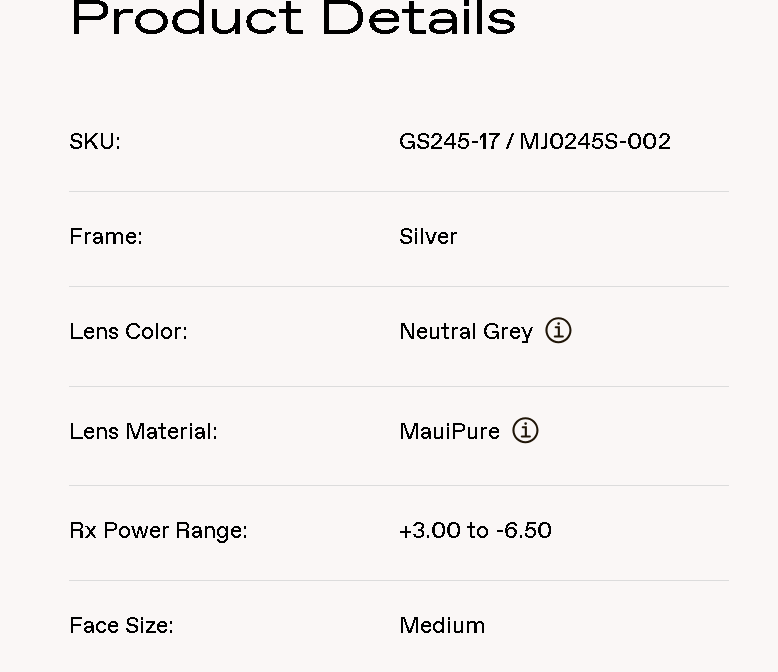Open the Lens Material info icon
Image resolution: width=778 pixels, height=672 pixels.
coord(525,431)
